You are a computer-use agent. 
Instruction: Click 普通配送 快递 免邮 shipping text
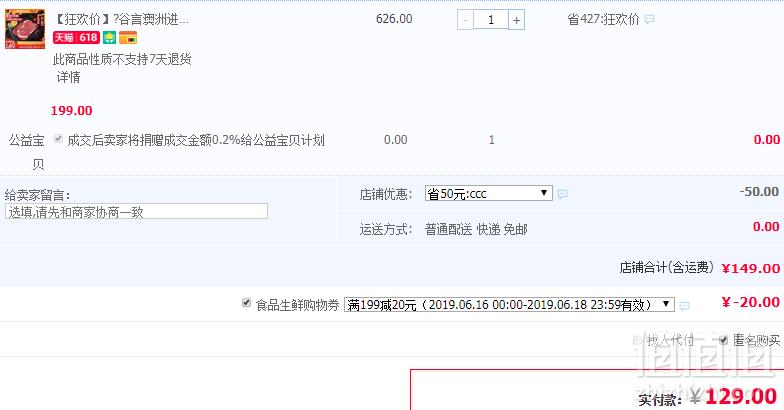476,230
